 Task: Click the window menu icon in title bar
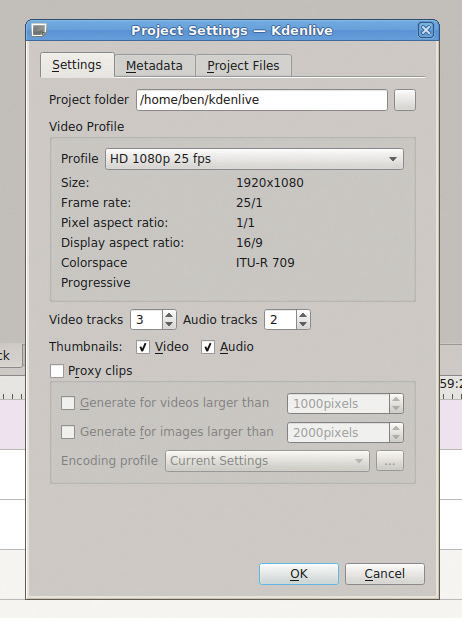coord(39,30)
